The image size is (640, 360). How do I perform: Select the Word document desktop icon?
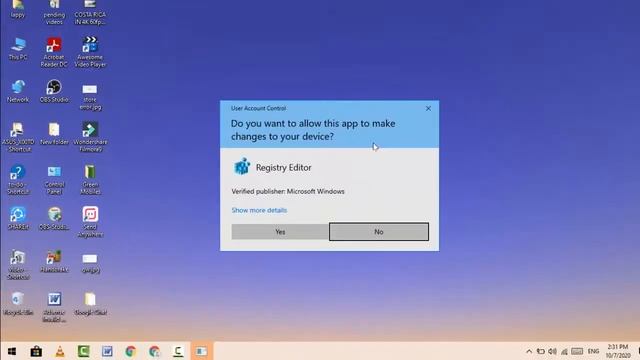54,307
